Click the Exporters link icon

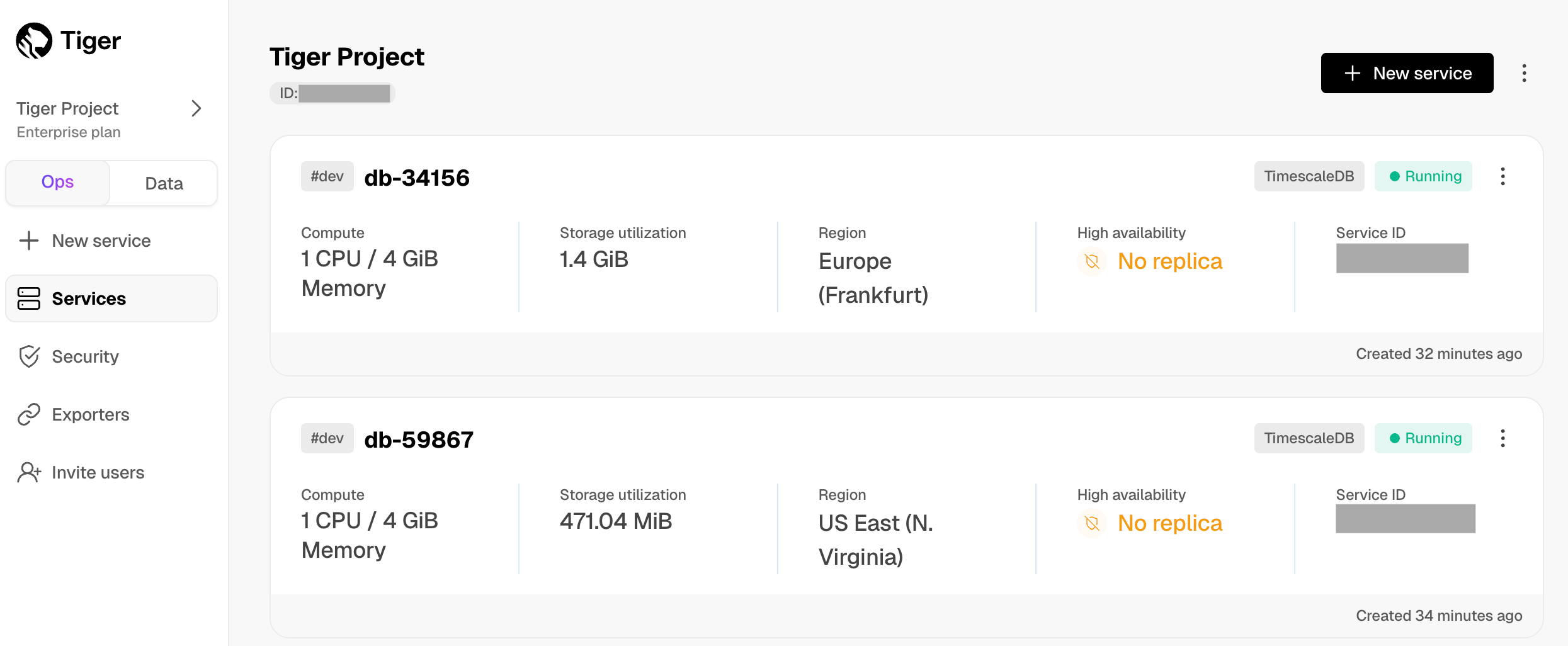(x=29, y=414)
